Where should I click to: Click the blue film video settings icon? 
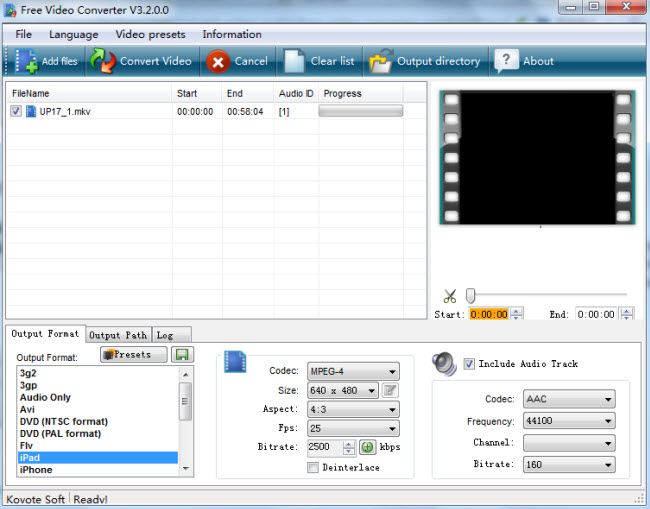pos(235,361)
